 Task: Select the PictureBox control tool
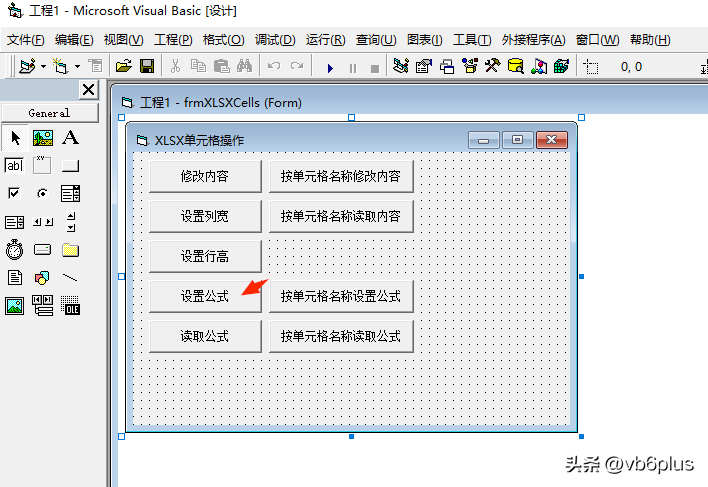click(43, 138)
